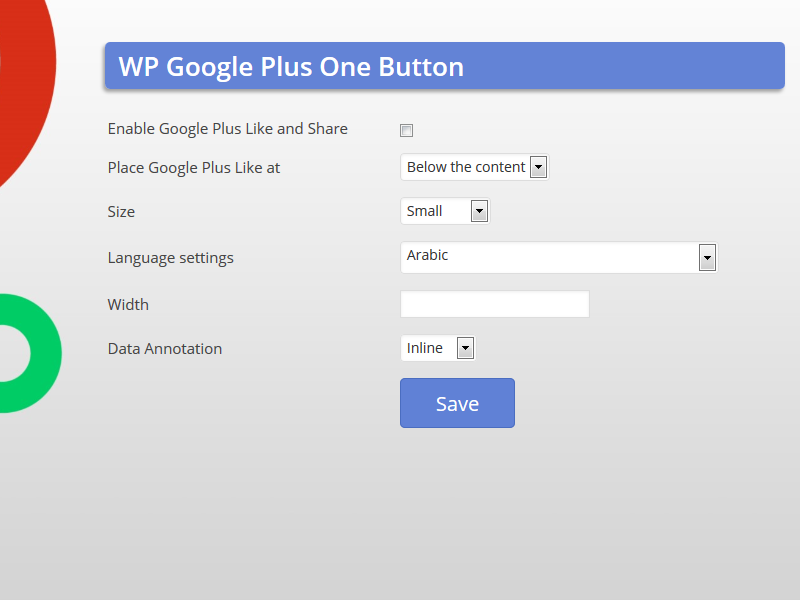Screen dimensions: 800x600
Task: Open the Small size dropdown
Action: tap(445, 211)
